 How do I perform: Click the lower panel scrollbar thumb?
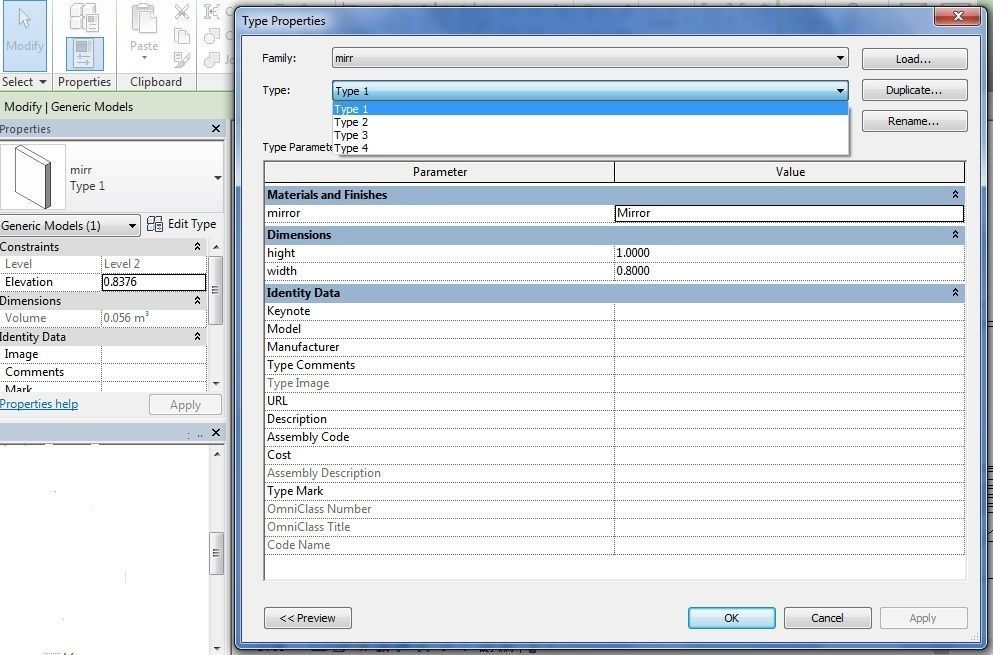pos(216,553)
